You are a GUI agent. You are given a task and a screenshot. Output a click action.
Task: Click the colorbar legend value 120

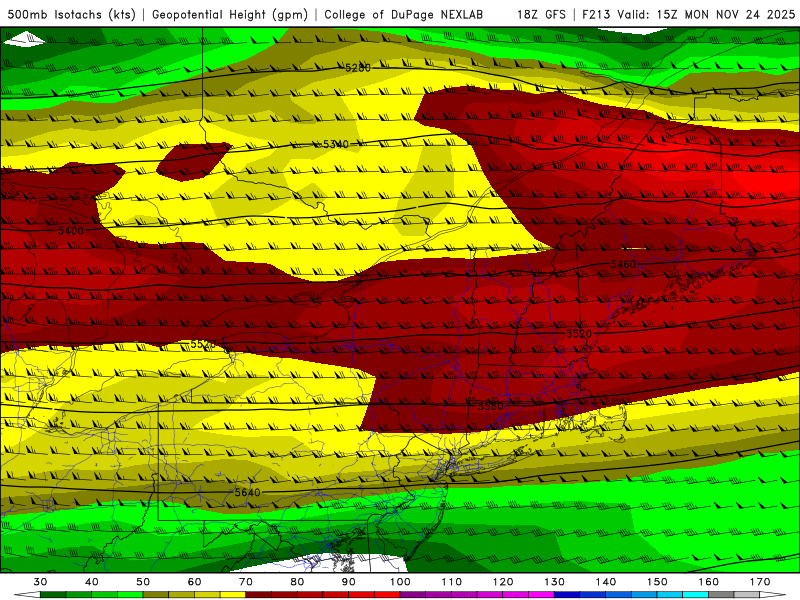503,582
